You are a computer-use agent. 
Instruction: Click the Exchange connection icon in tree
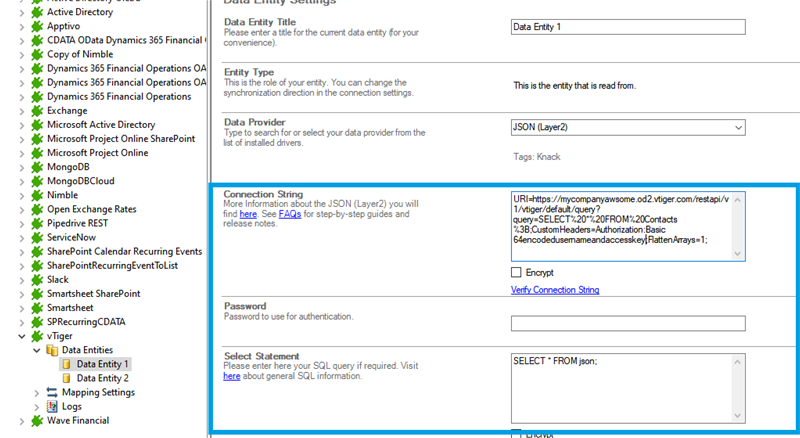click(x=37, y=110)
